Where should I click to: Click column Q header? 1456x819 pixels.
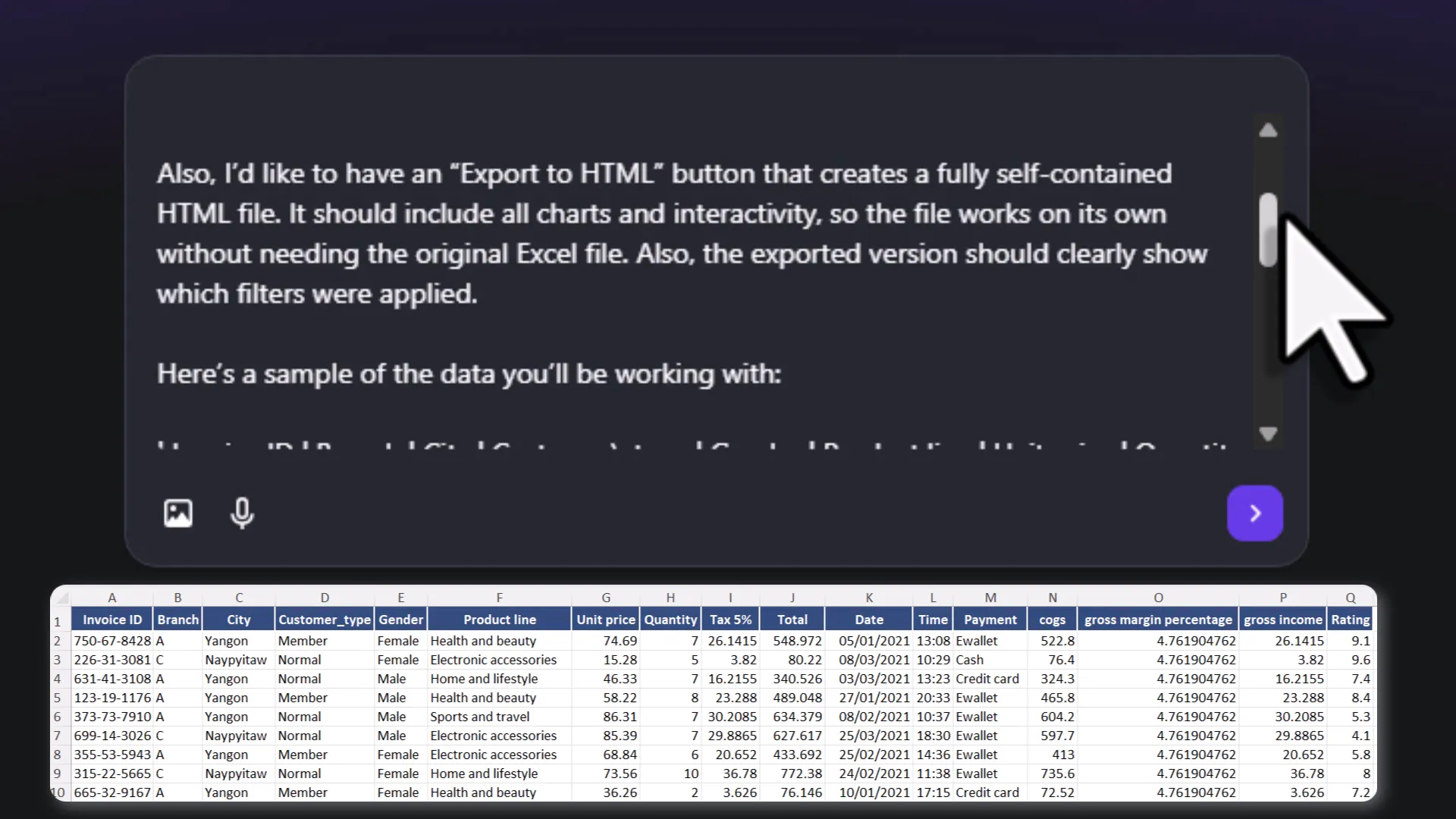click(x=1351, y=598)
